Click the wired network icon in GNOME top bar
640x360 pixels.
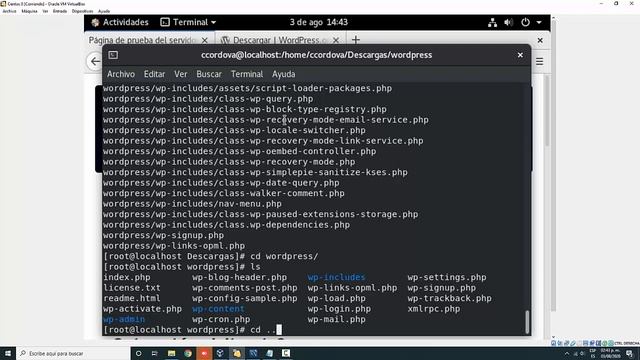(x=492, y=22)
